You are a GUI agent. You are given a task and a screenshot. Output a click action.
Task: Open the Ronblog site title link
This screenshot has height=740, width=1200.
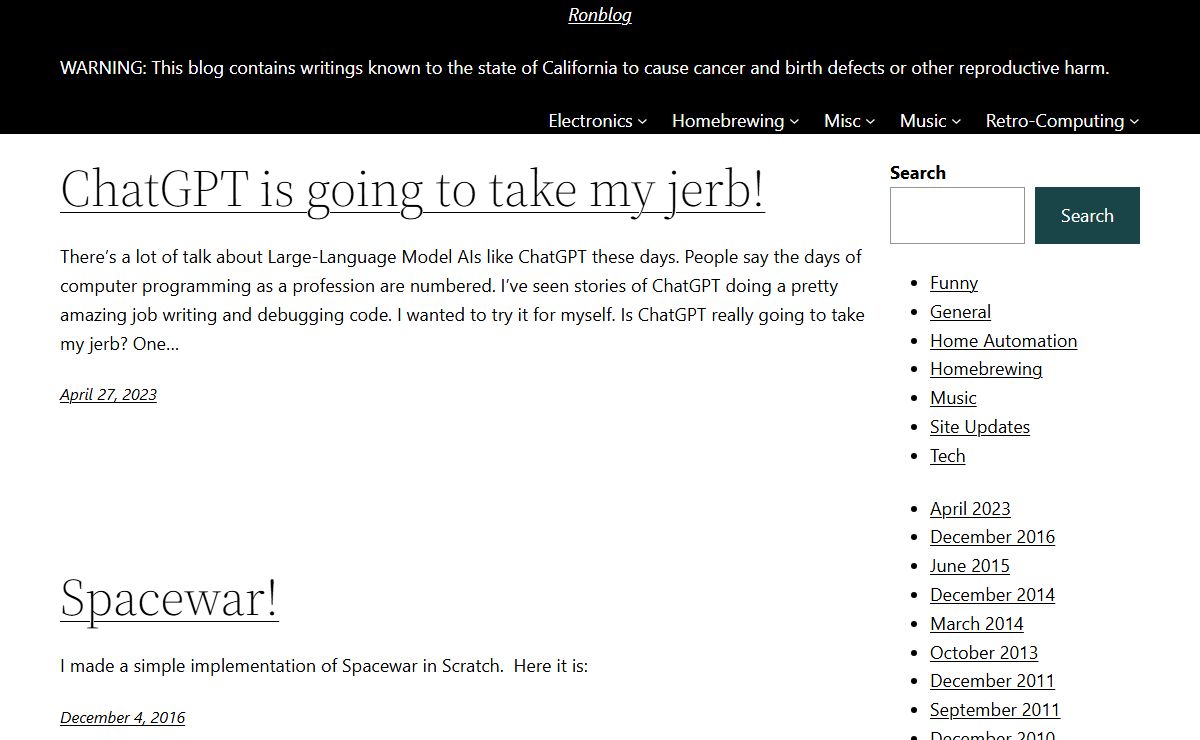600,15
